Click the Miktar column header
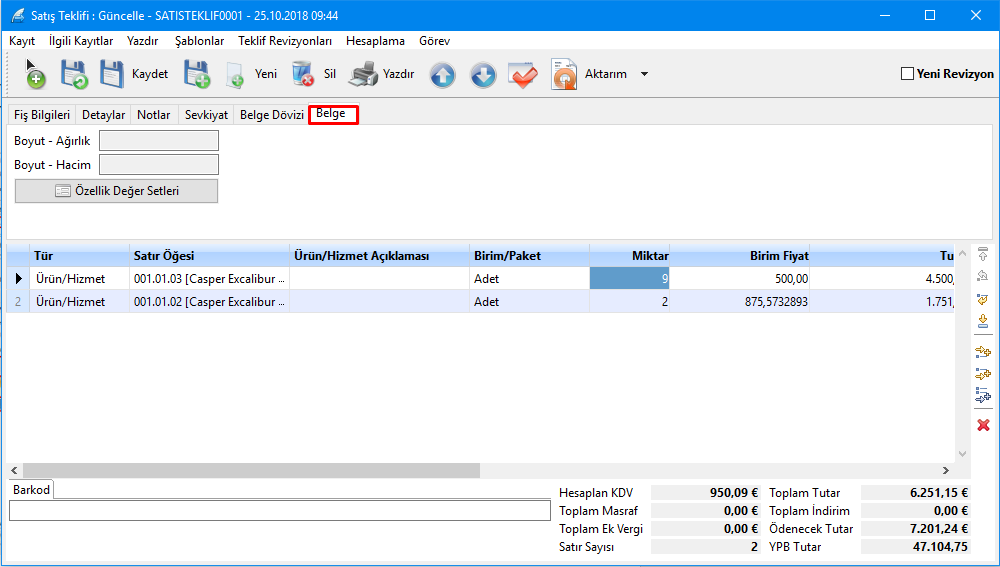The width and height of the screenshot is (1000, 567). (629, 256)
